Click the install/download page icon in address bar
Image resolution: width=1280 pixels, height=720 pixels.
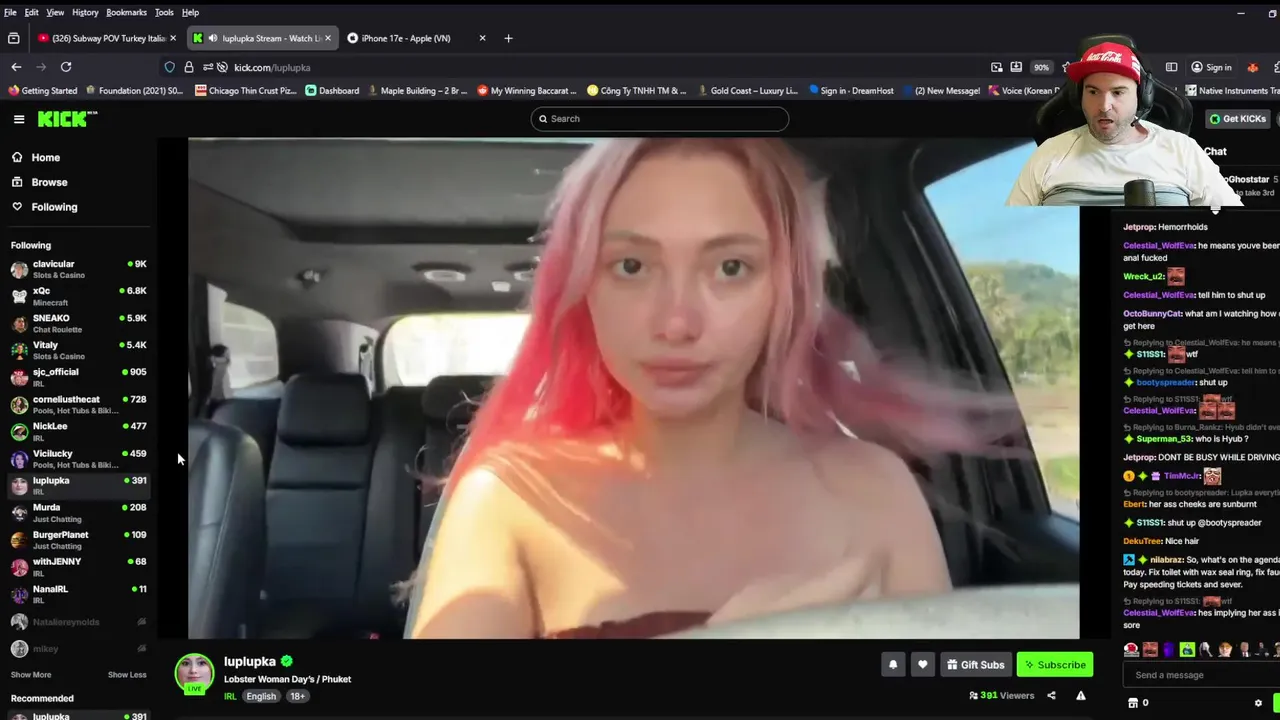1016,67
